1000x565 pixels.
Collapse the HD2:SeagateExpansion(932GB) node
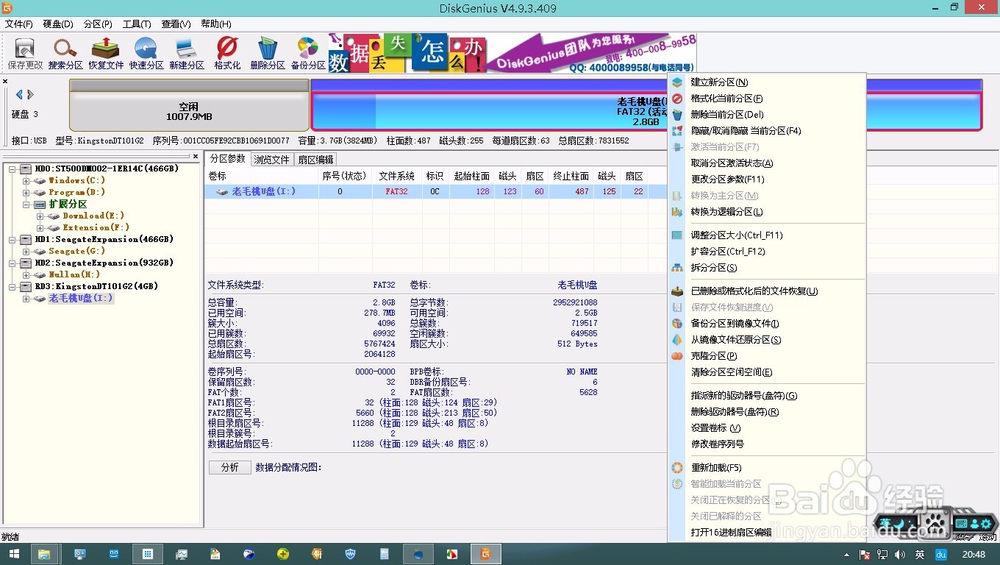coord(12,263)
